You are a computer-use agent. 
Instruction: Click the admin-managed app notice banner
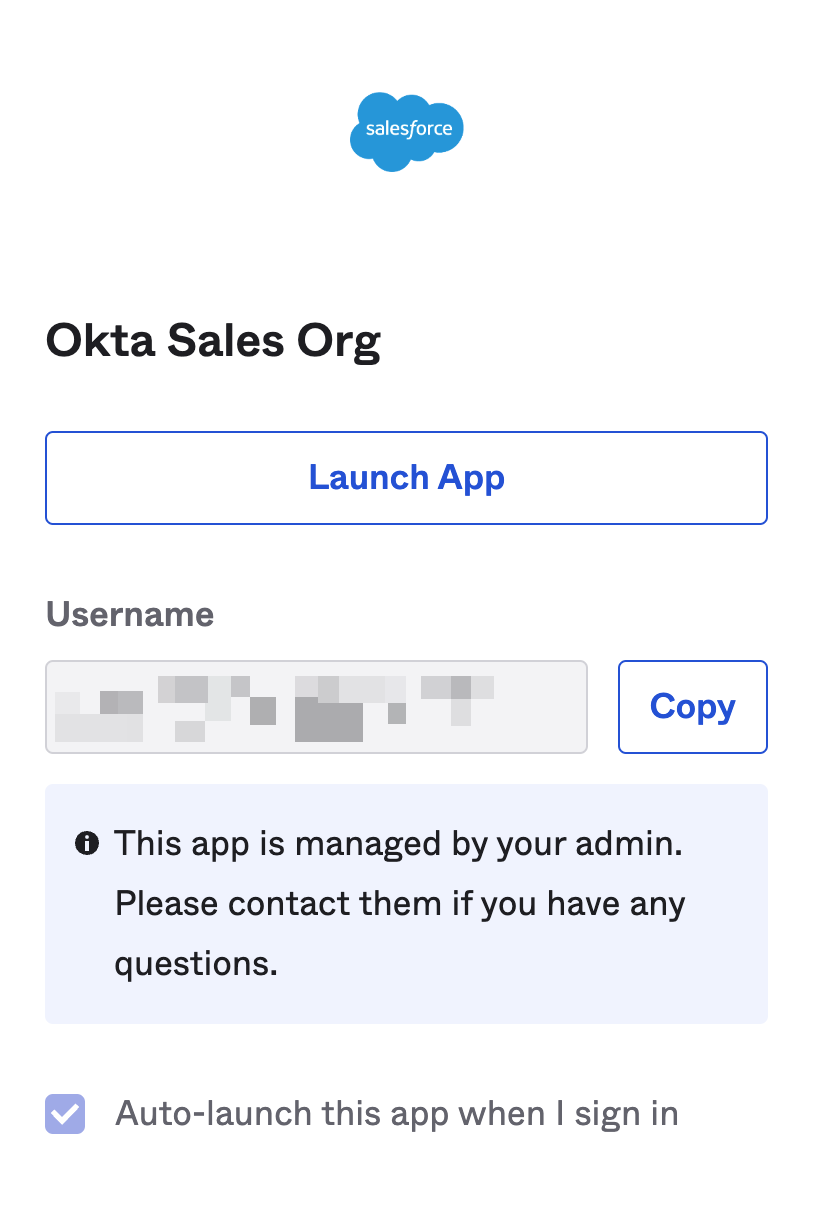pos(406,903)
